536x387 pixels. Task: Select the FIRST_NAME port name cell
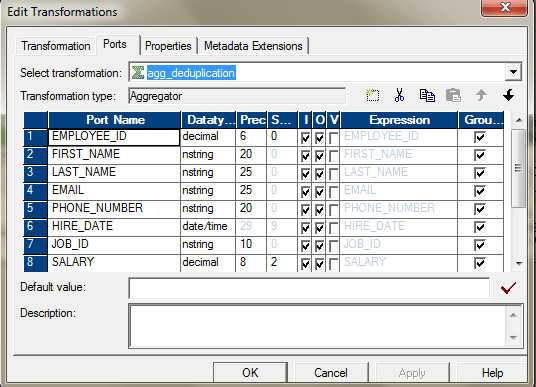click(114, 155)
